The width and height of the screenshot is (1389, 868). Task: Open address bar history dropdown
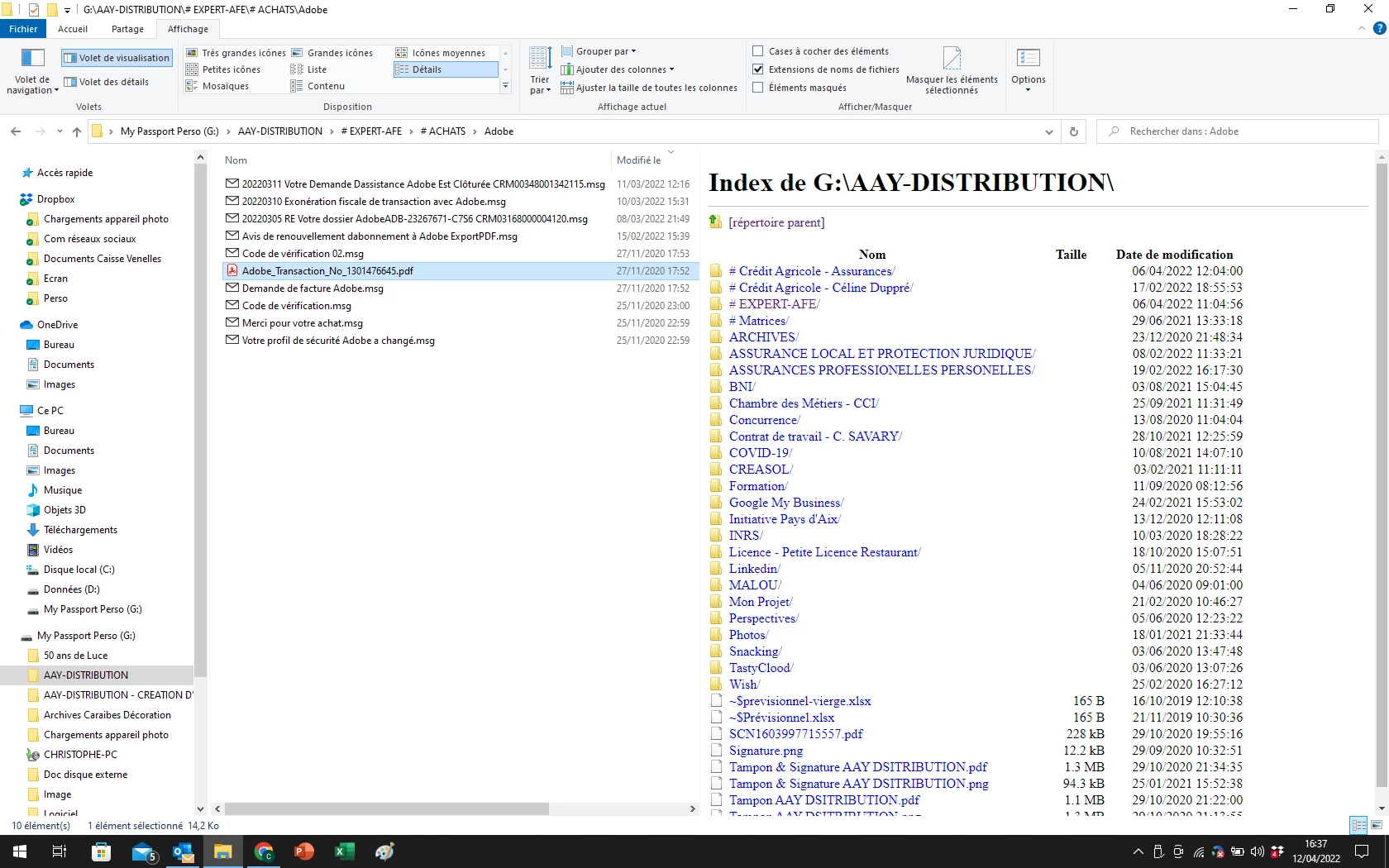tap(1048, 131)
